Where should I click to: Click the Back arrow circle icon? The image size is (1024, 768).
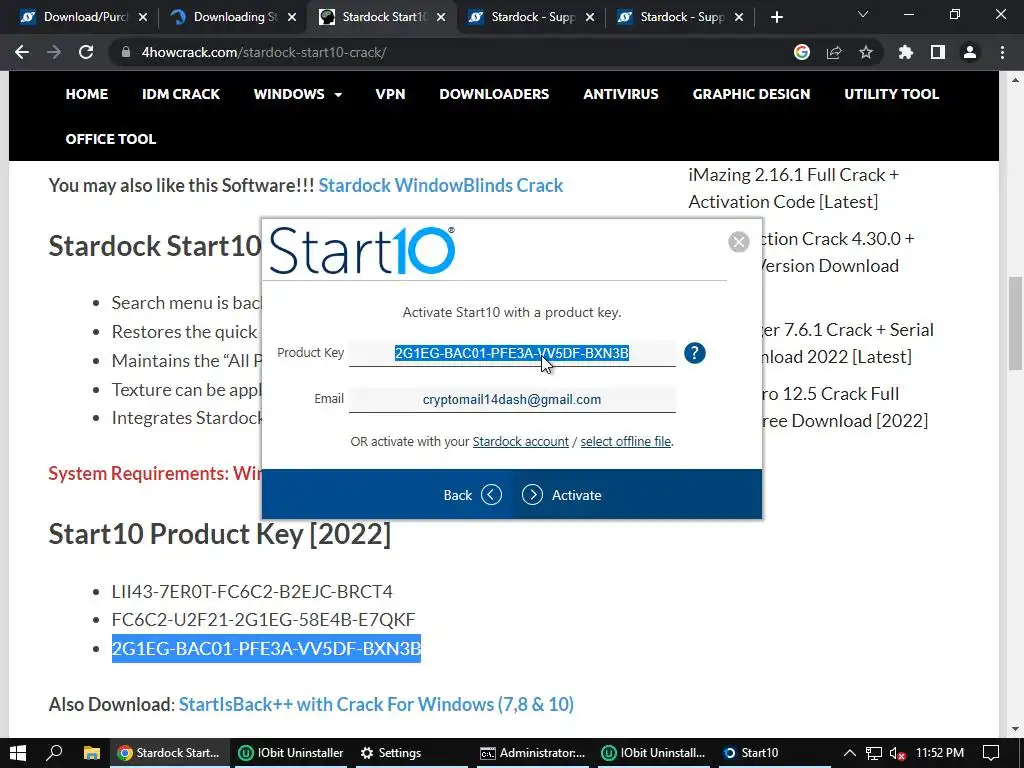coord(491,495)
